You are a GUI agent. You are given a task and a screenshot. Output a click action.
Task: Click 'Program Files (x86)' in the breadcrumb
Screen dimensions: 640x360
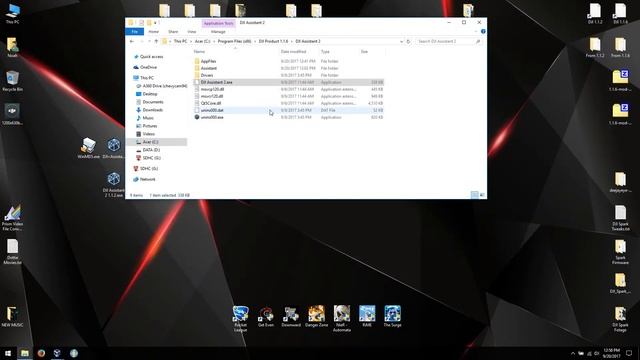tap(234, 41)
